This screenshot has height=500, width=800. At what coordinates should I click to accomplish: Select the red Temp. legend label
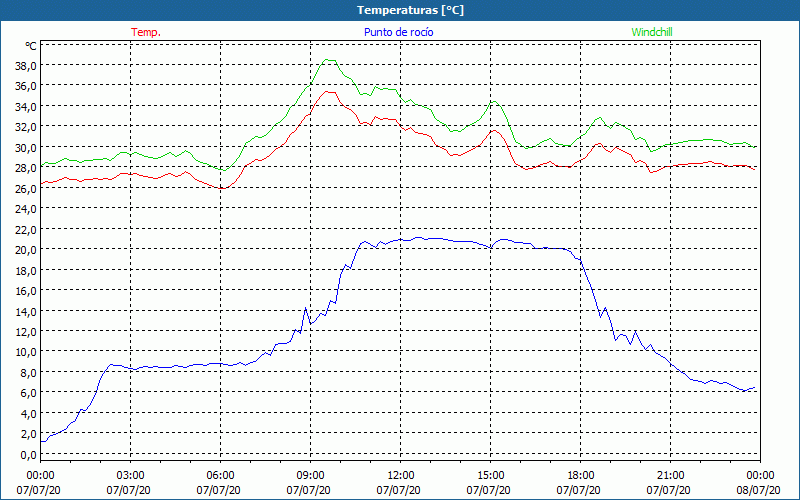coord(146,32)
